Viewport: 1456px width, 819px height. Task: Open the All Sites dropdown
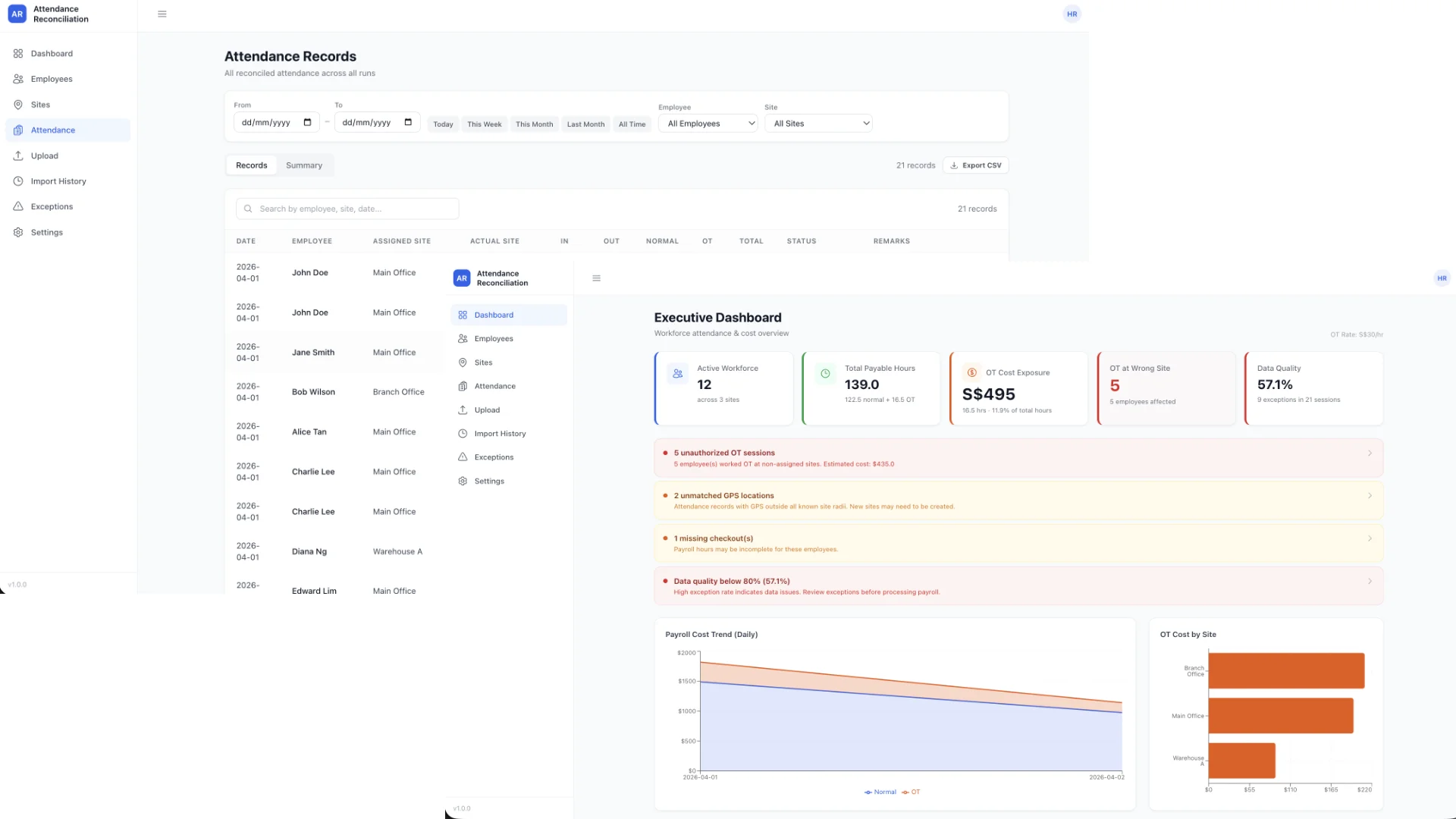pyautogui.click(x=818, y=124)
